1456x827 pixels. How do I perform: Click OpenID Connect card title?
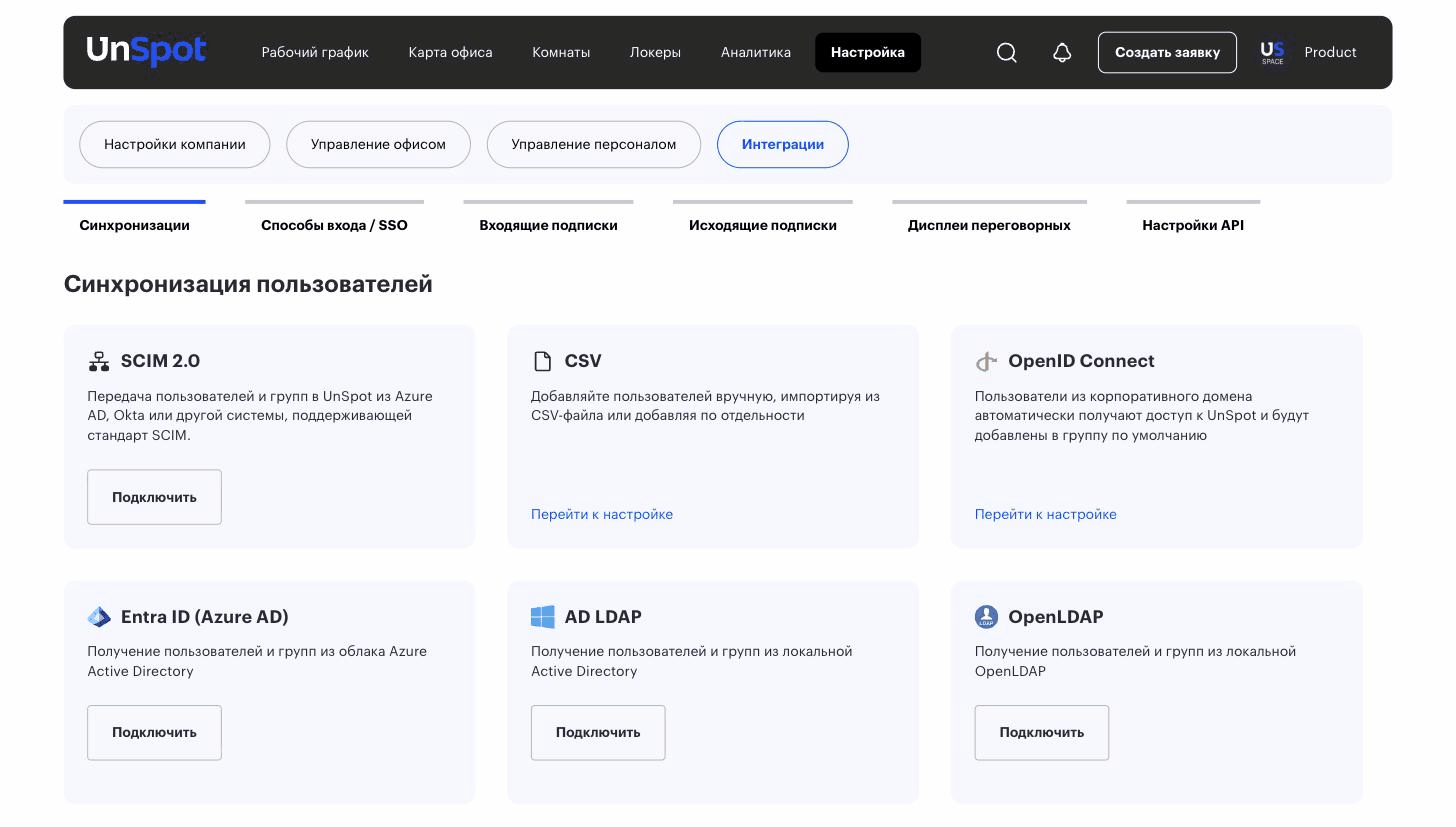pyautogui.click(x=1081, y=361)
